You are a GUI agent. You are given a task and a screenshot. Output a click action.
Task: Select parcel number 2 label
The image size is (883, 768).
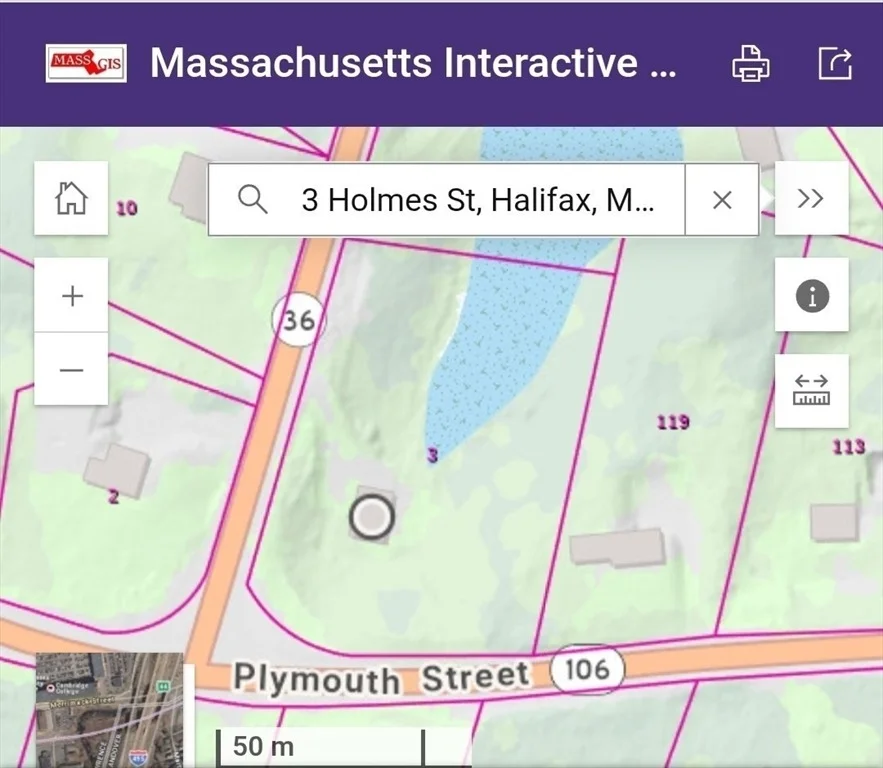[114, 497]
